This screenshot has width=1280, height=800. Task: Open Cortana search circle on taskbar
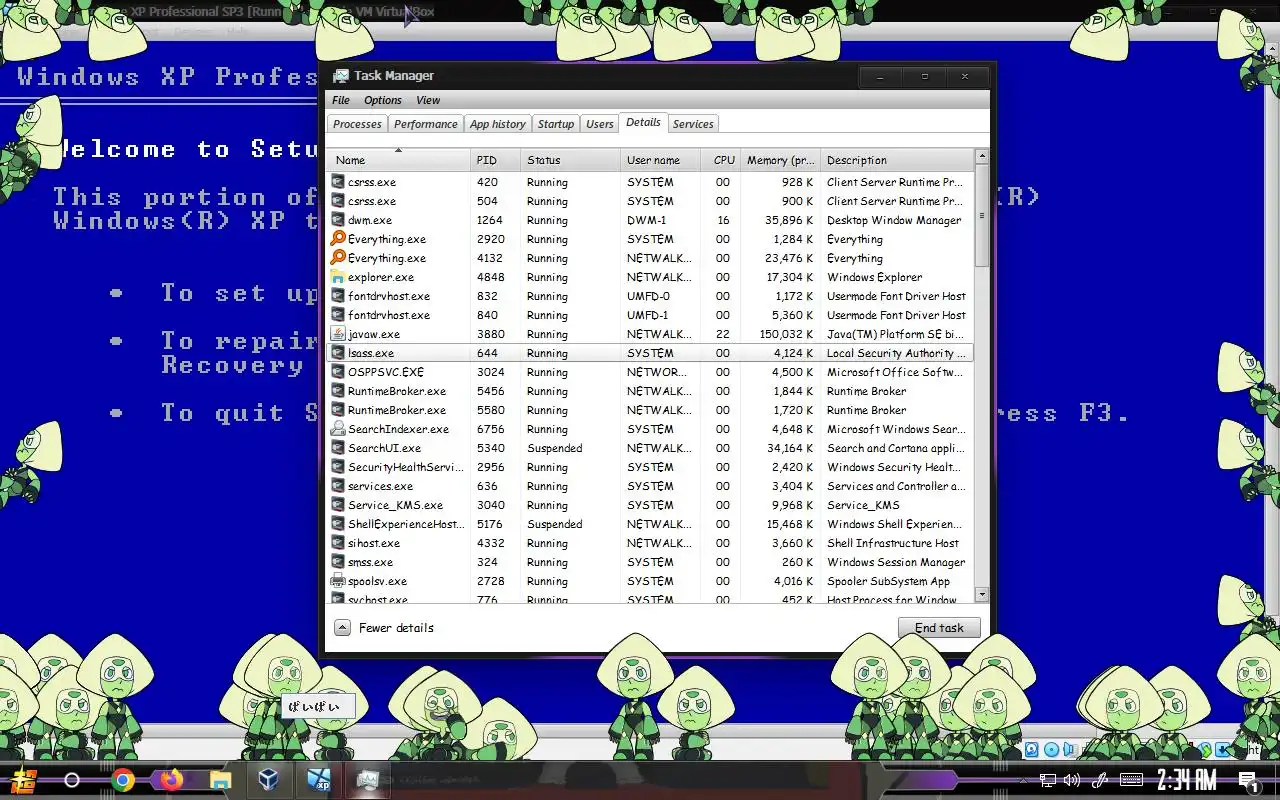tap(72, 780)
